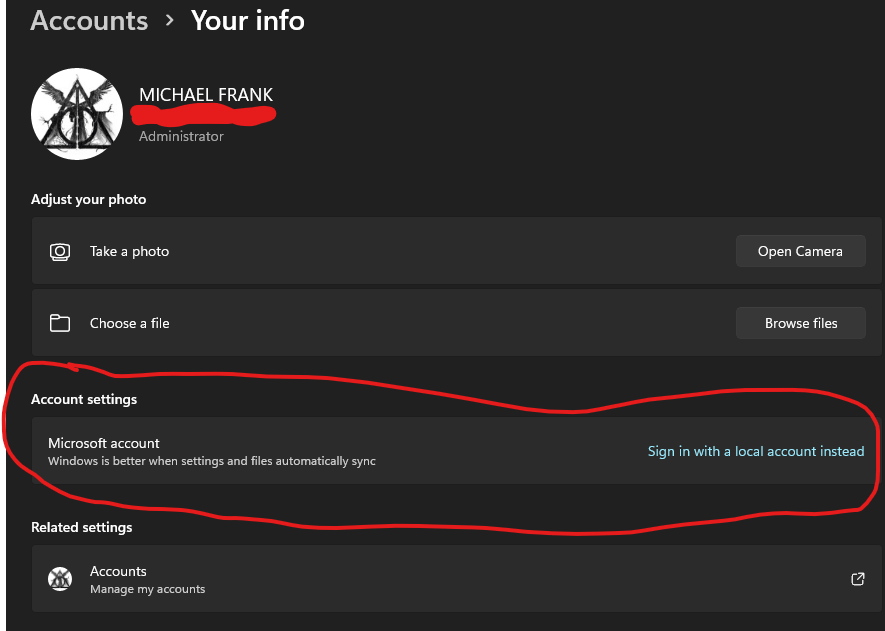Click the camera icon next to Take a photo

tap(60, 252)
